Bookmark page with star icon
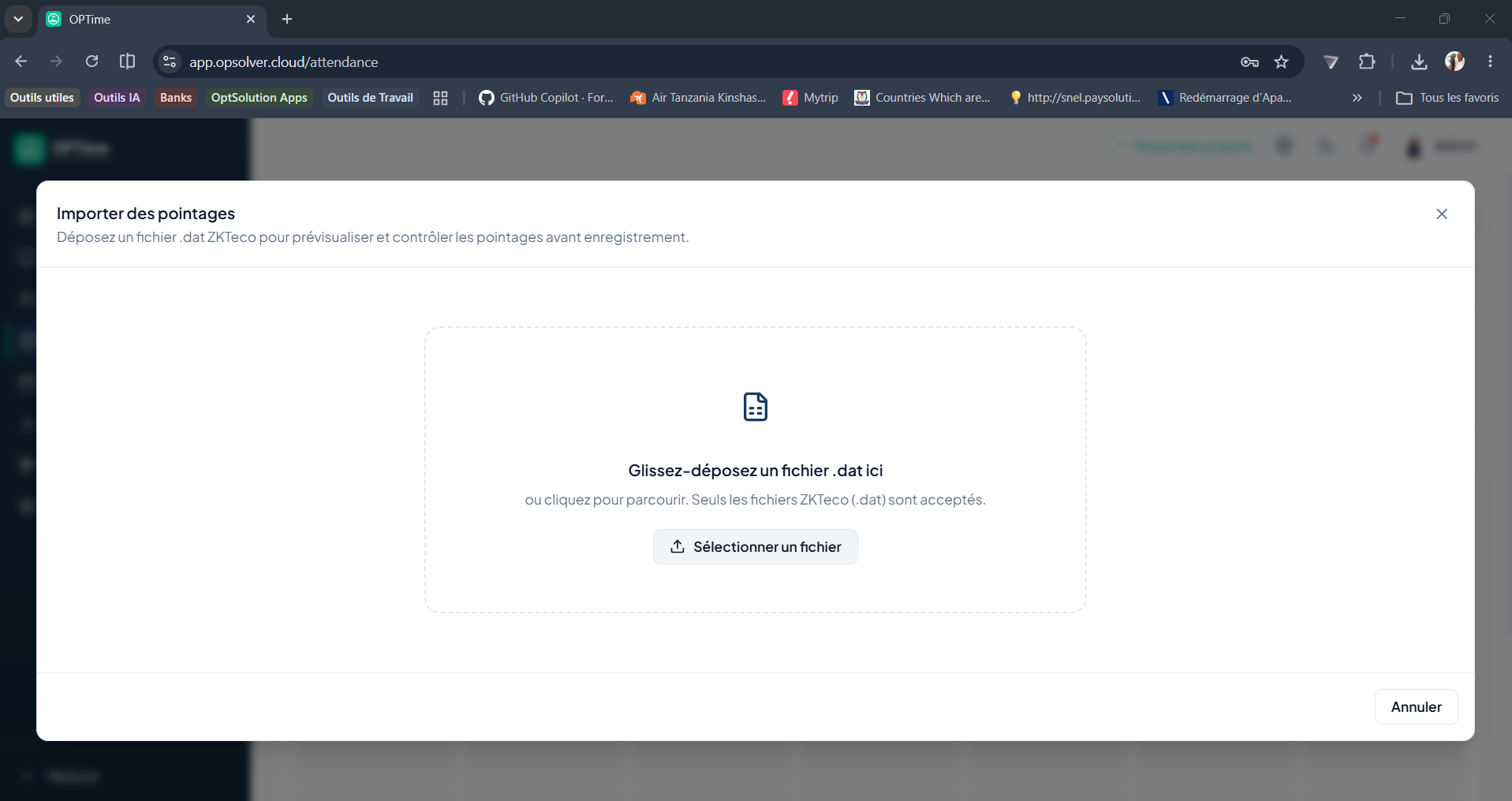This screenshot has height=801, width=1512. tap(1281, 61)
